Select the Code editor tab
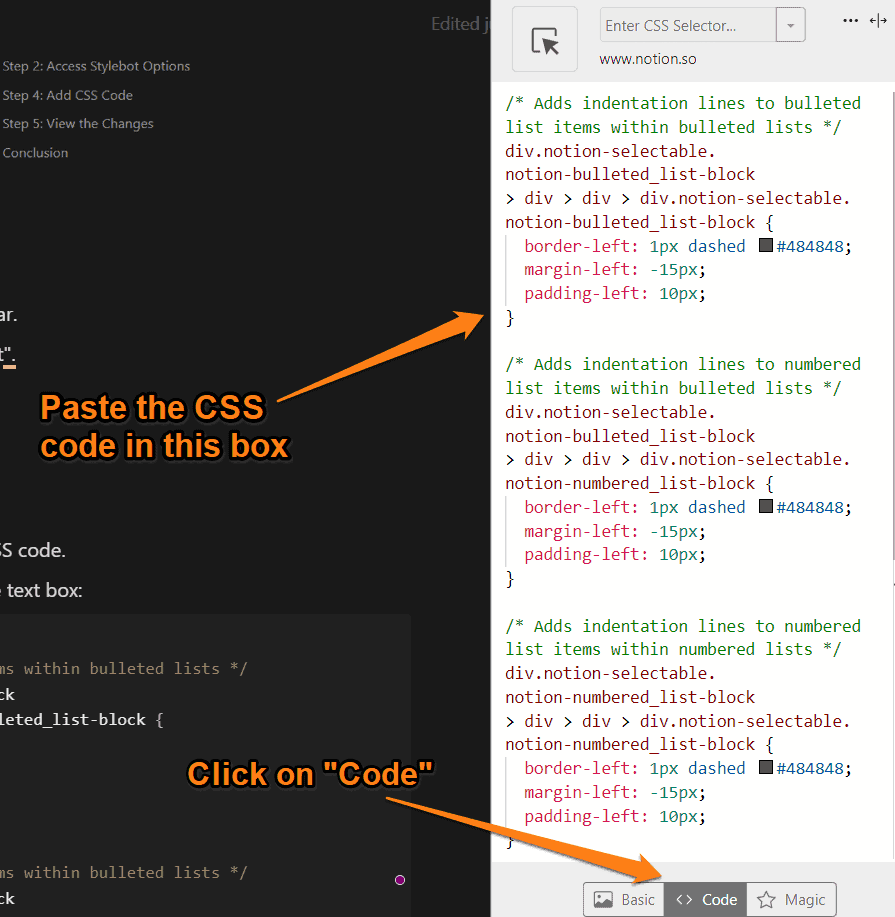 [706, 899]
